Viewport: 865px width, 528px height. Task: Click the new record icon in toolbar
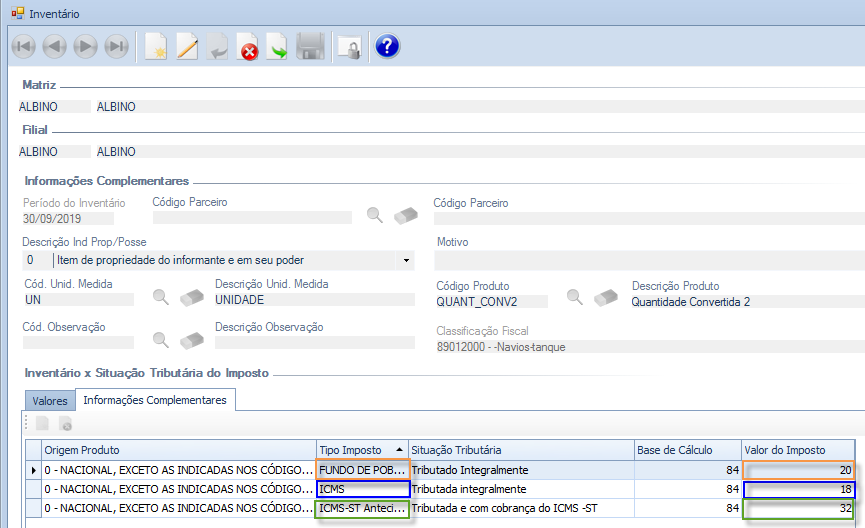pos(155,47)
